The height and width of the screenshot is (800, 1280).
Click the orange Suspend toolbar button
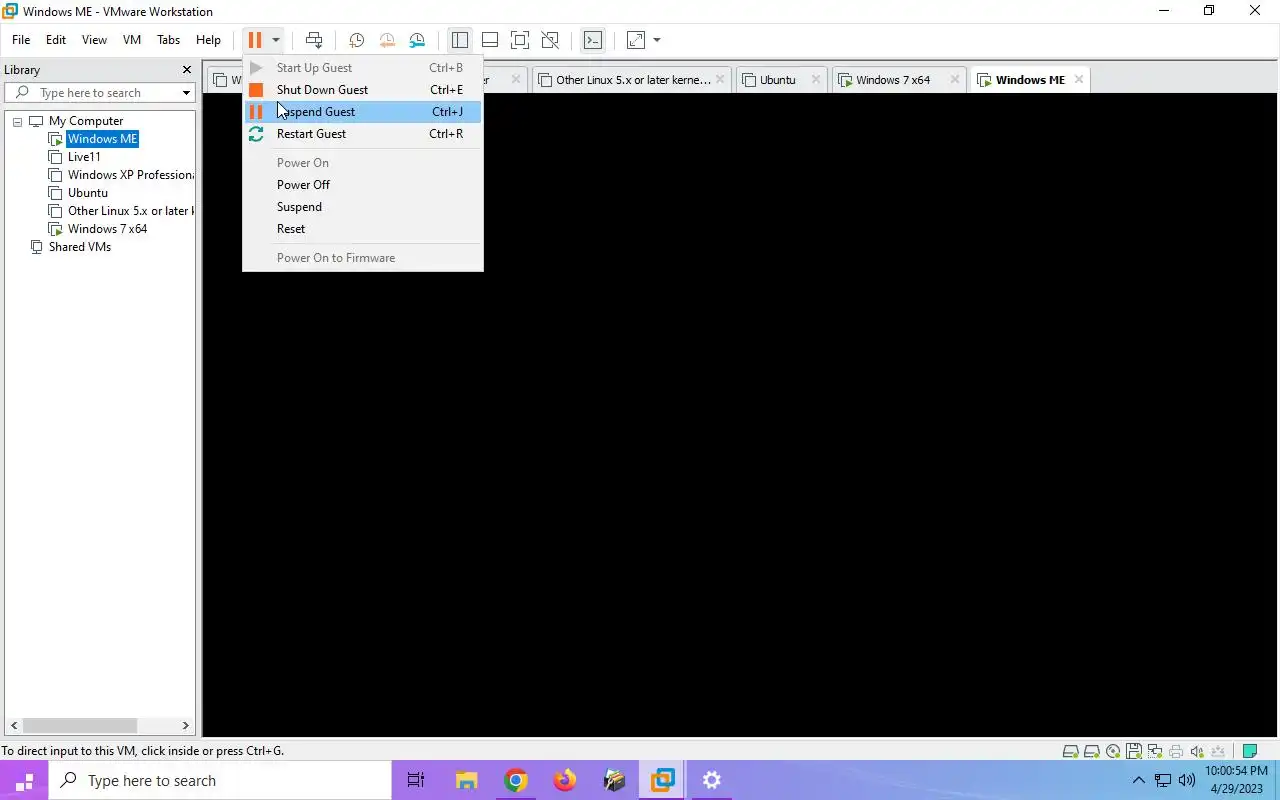click(255, 40)
